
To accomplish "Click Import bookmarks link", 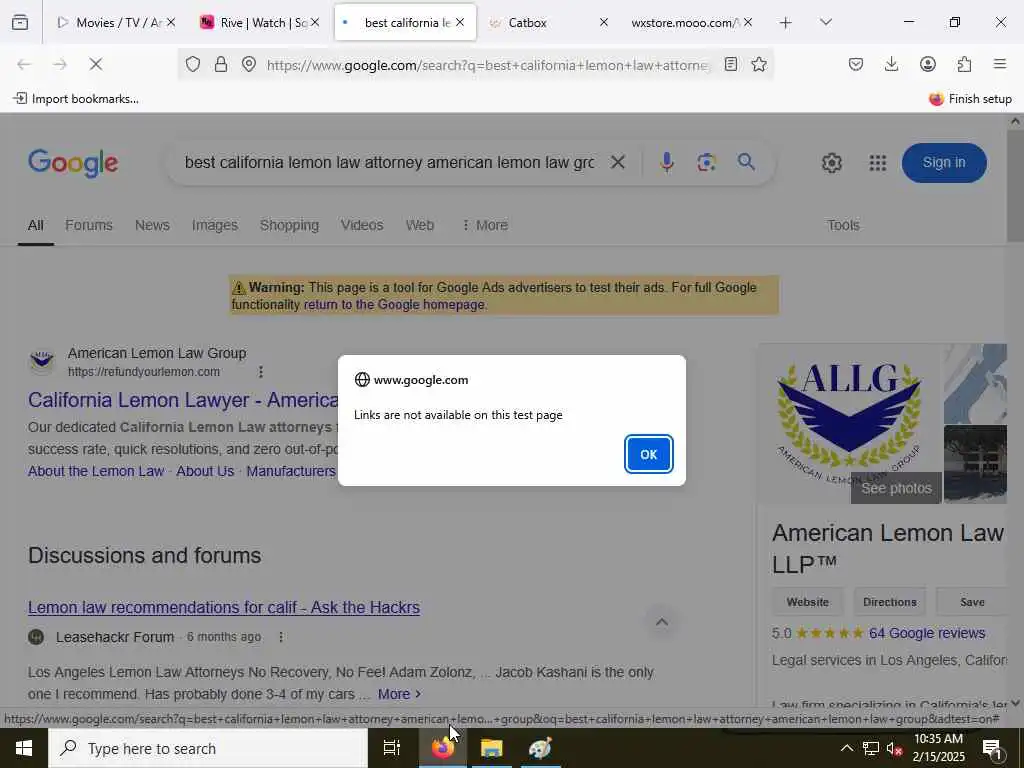I will [x=76, y=99].
